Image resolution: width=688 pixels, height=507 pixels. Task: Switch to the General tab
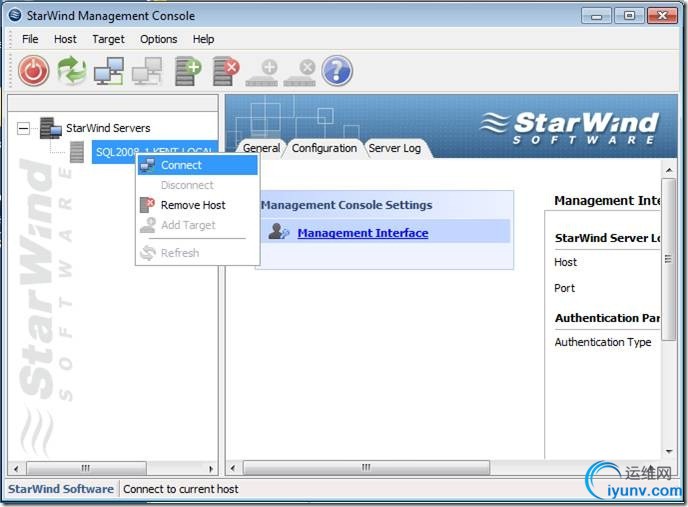[x=261, y=148]
